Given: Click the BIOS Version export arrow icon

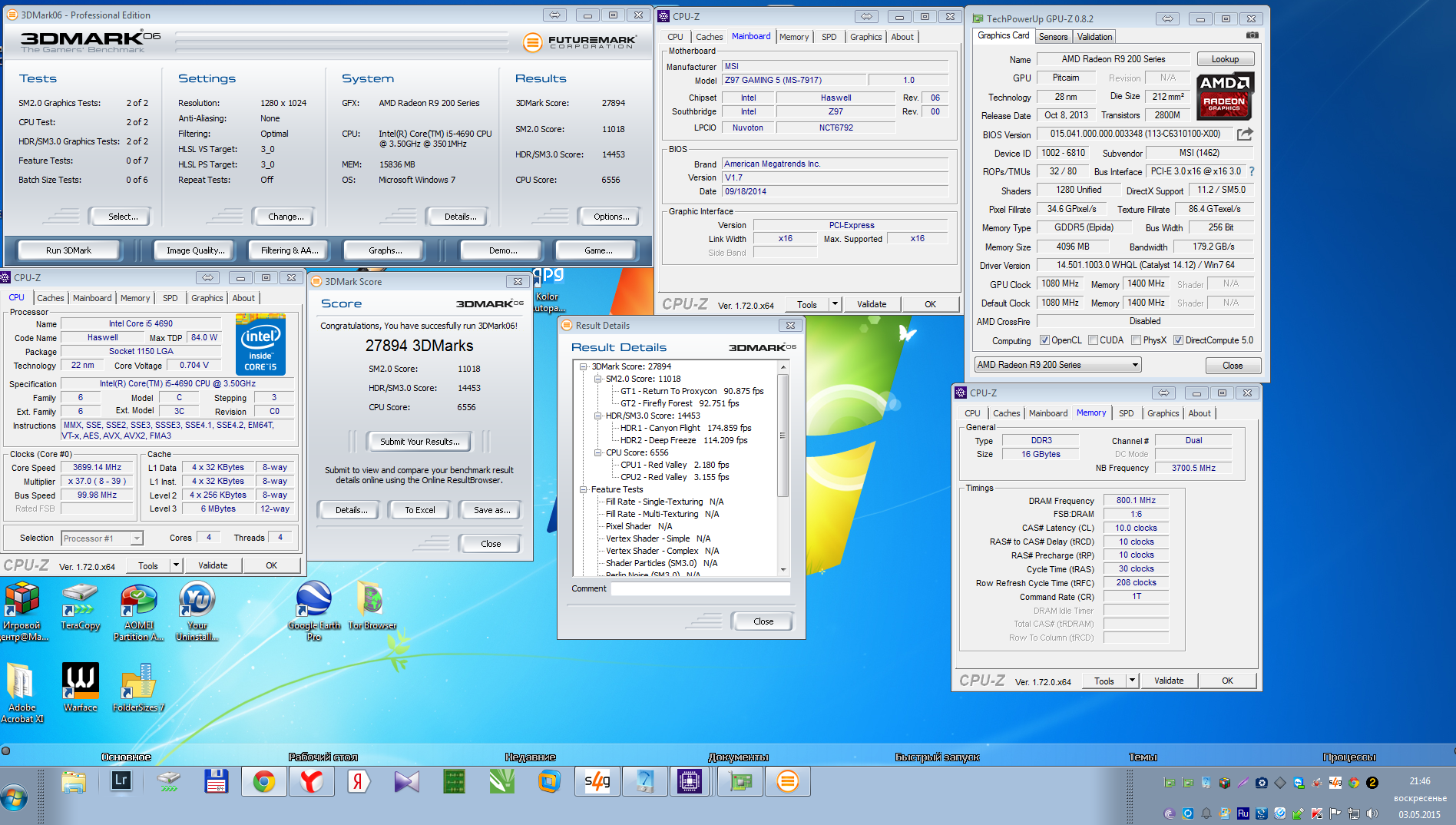Looking at the screenshot, I should pos(1245,134).
